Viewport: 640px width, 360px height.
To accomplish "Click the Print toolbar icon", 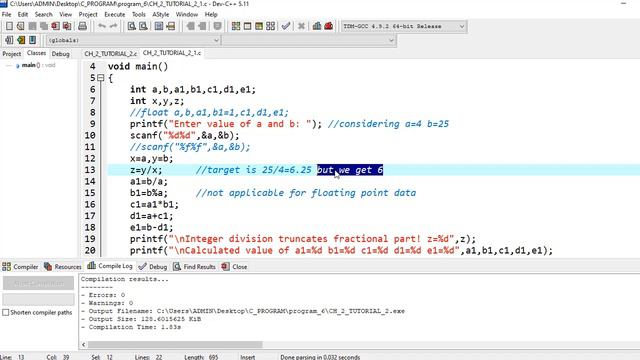I will tap(82, 27).
